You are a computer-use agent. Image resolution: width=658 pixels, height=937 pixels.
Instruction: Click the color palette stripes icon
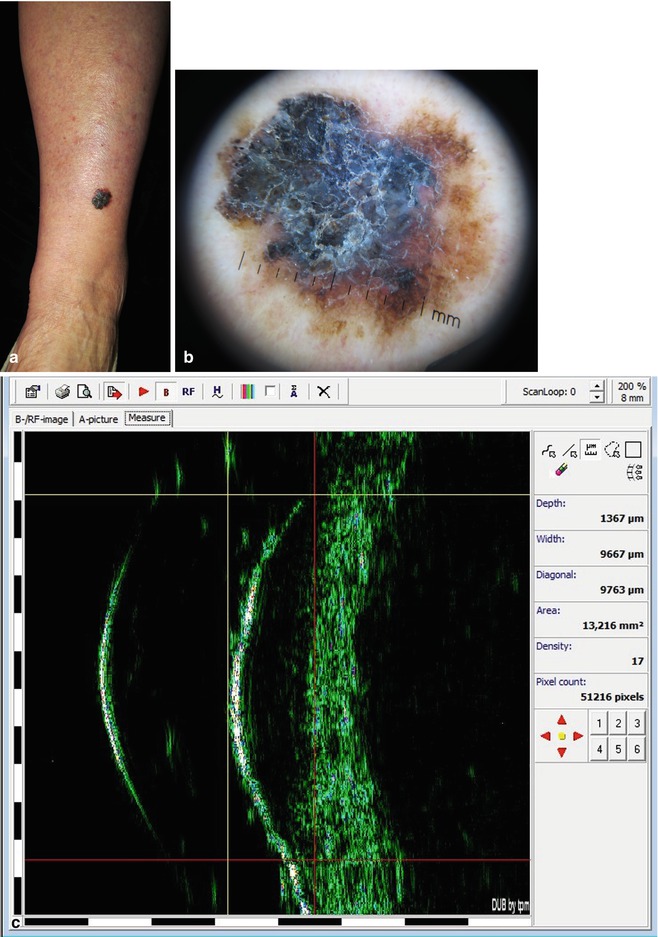point(247,392)
